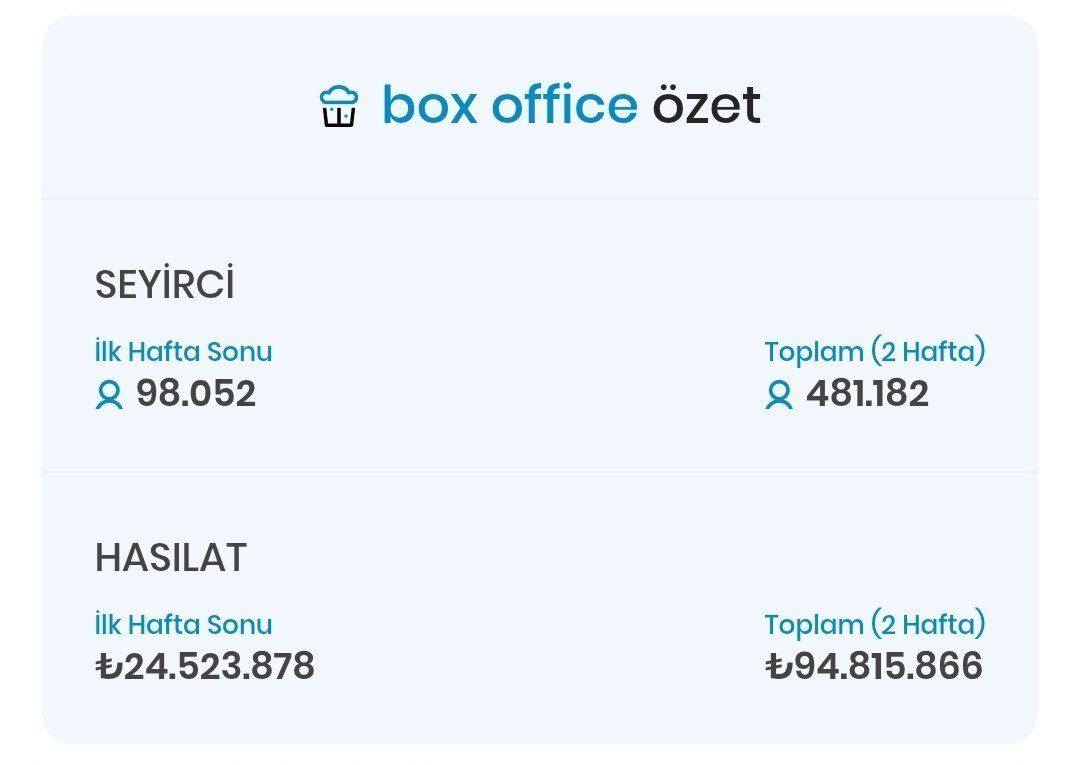The width and height of the screenshot is (1080, 765).
Task: Select the SEYİRCİ section heading
Action: coord(164,286)
